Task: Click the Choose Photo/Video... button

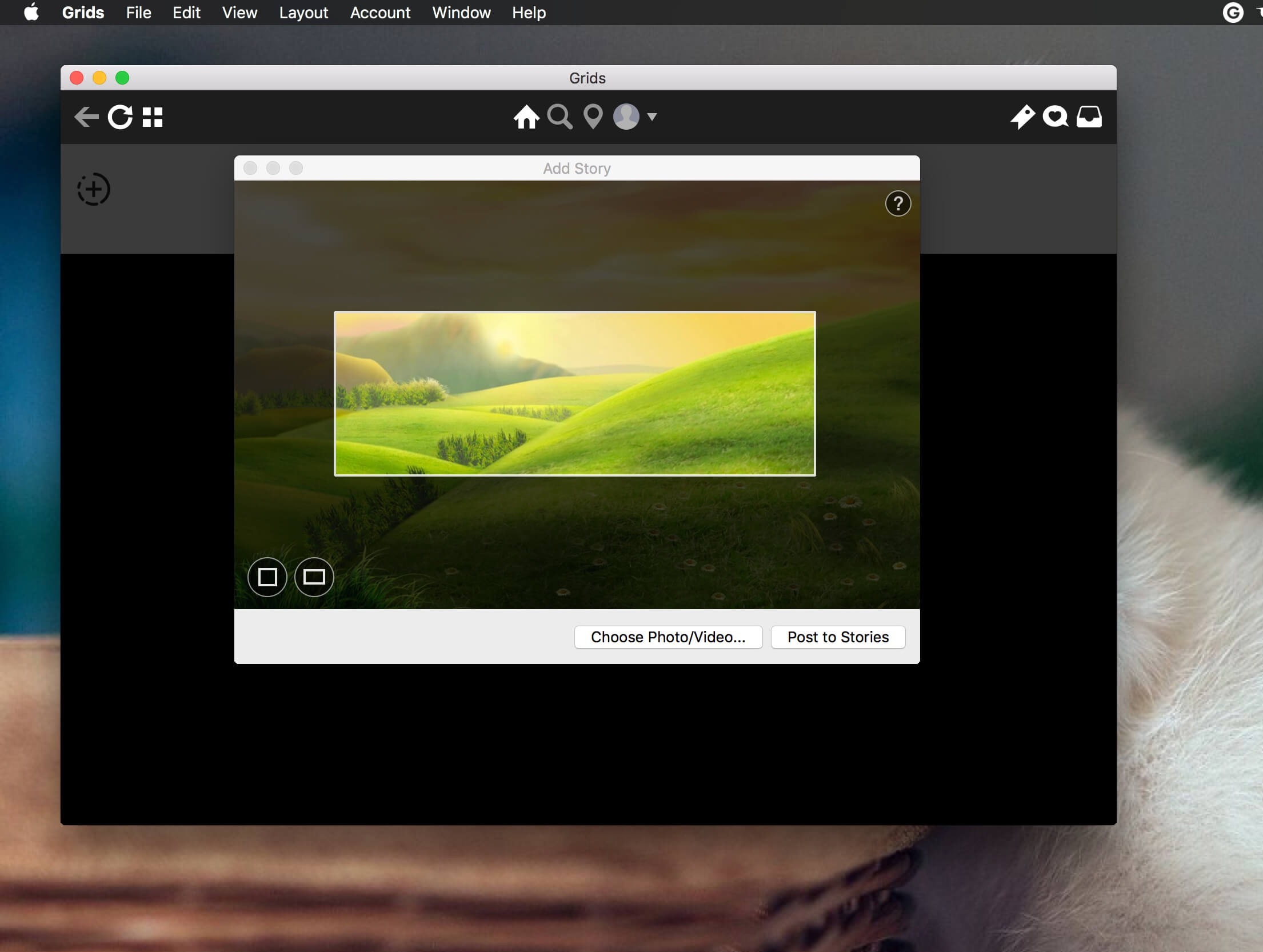Action: (x=668, y=637)
